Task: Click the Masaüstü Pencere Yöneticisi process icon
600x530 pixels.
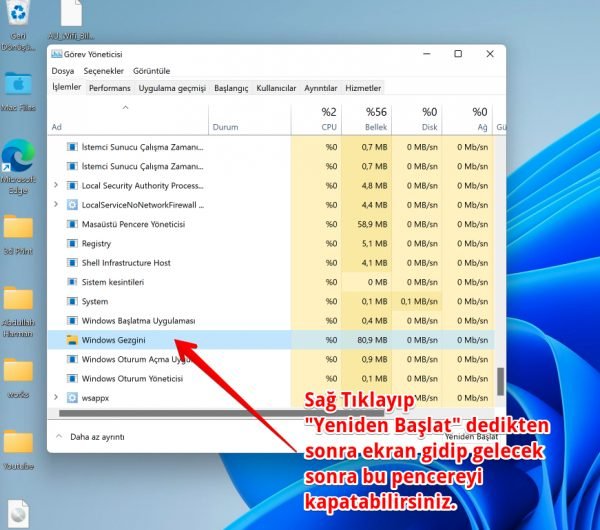Action: (72, 224)
